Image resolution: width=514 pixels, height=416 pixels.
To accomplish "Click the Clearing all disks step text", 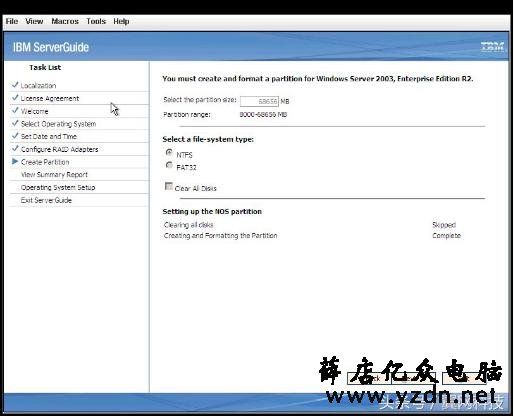I will [x=189, y=225].
